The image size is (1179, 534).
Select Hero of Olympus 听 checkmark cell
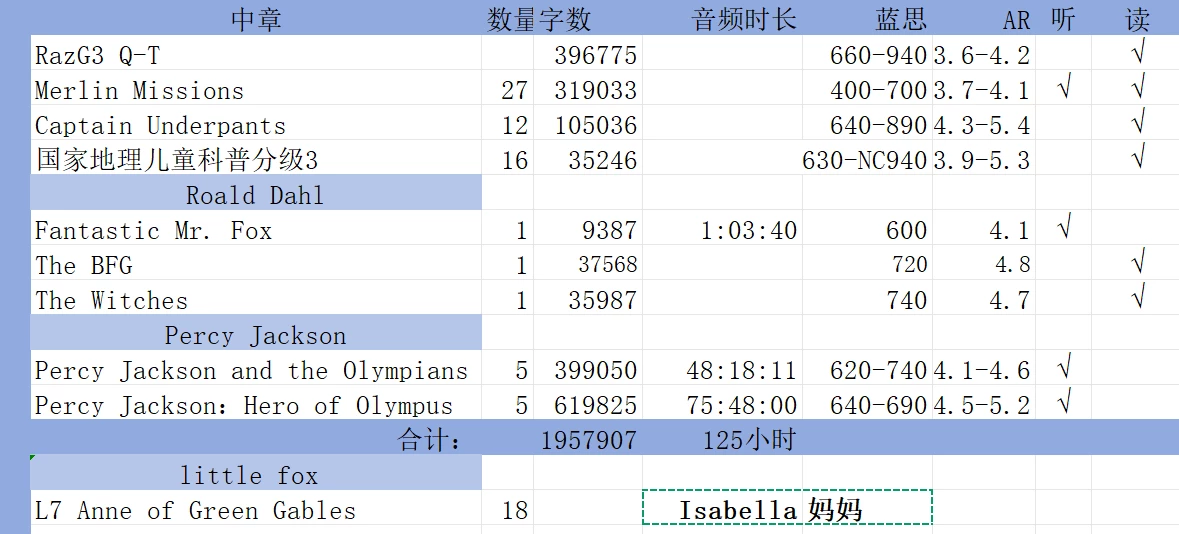pos(1063,403)
